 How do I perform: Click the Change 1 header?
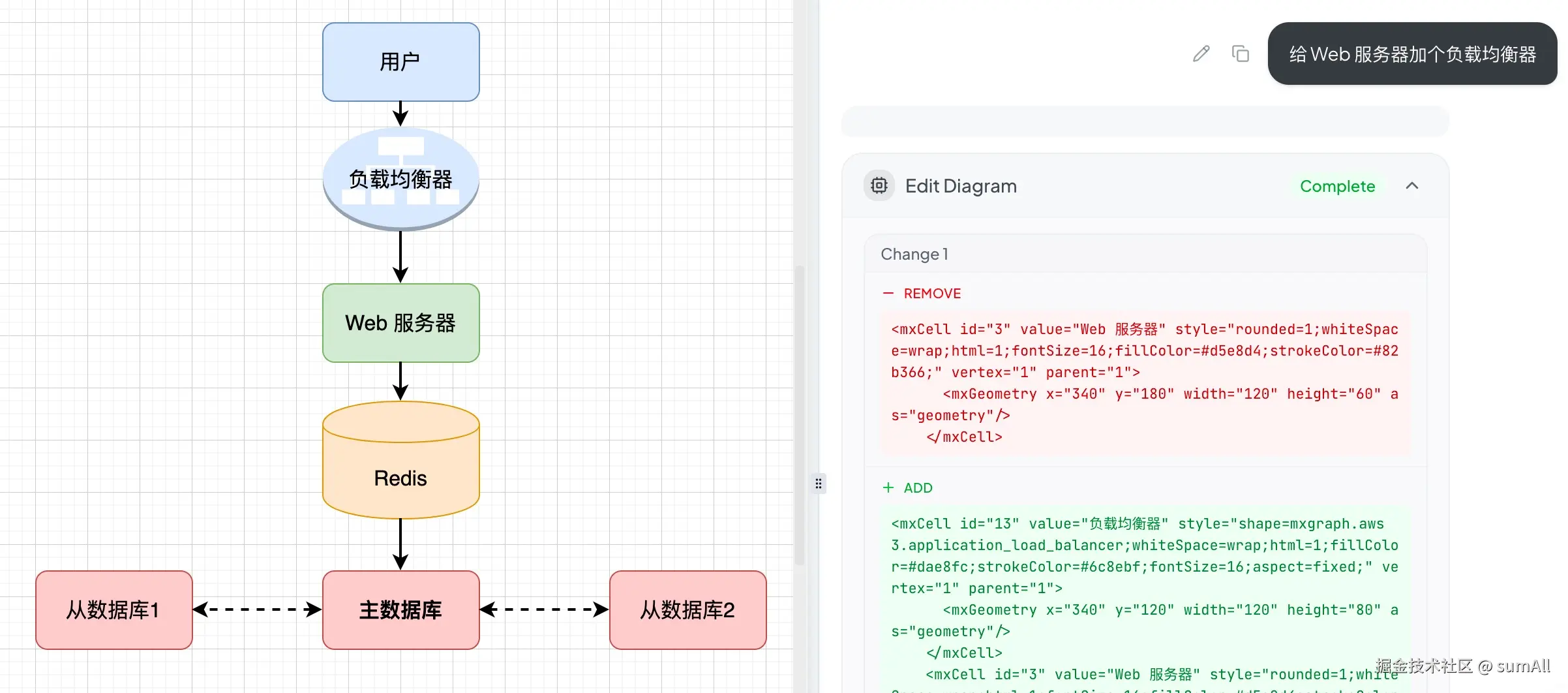(914, 254)
